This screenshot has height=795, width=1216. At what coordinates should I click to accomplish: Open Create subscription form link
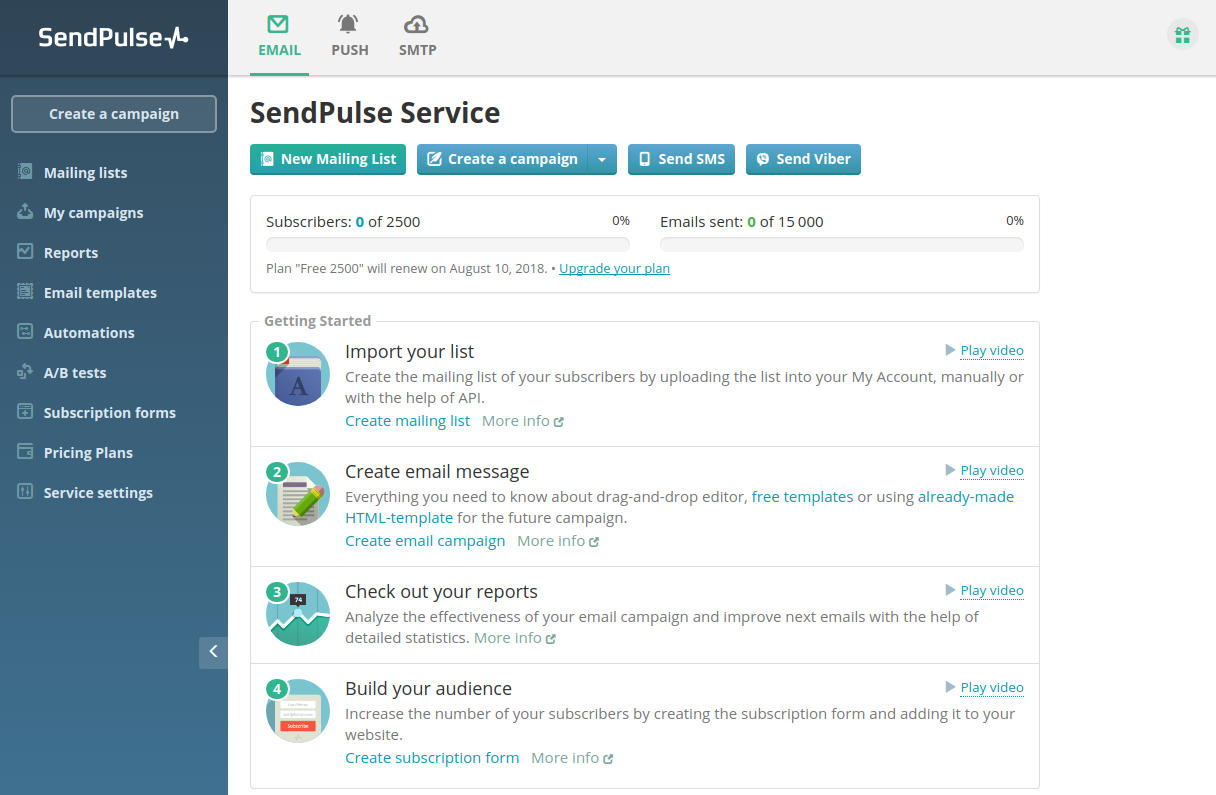tap(432, 757)
